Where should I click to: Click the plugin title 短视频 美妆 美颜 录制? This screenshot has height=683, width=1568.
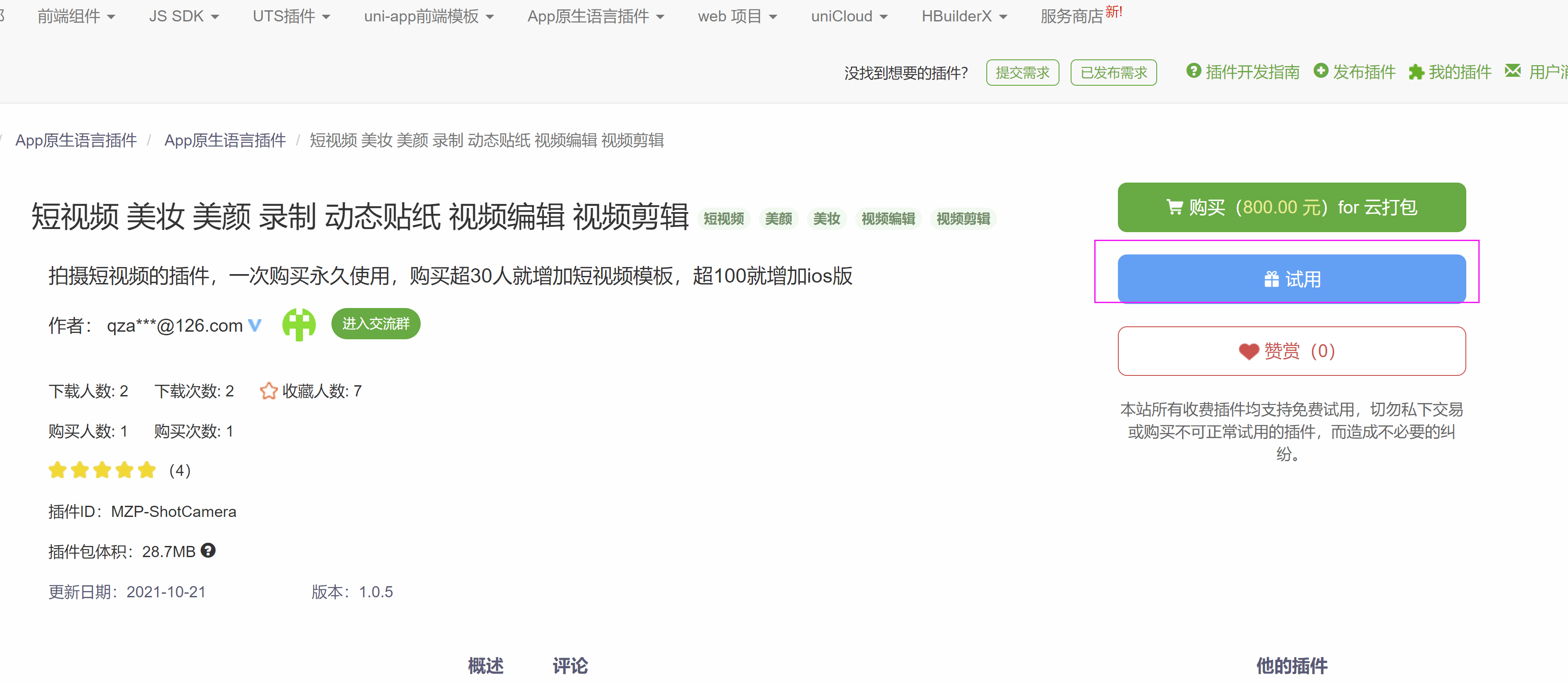click(x=174, y=217)
